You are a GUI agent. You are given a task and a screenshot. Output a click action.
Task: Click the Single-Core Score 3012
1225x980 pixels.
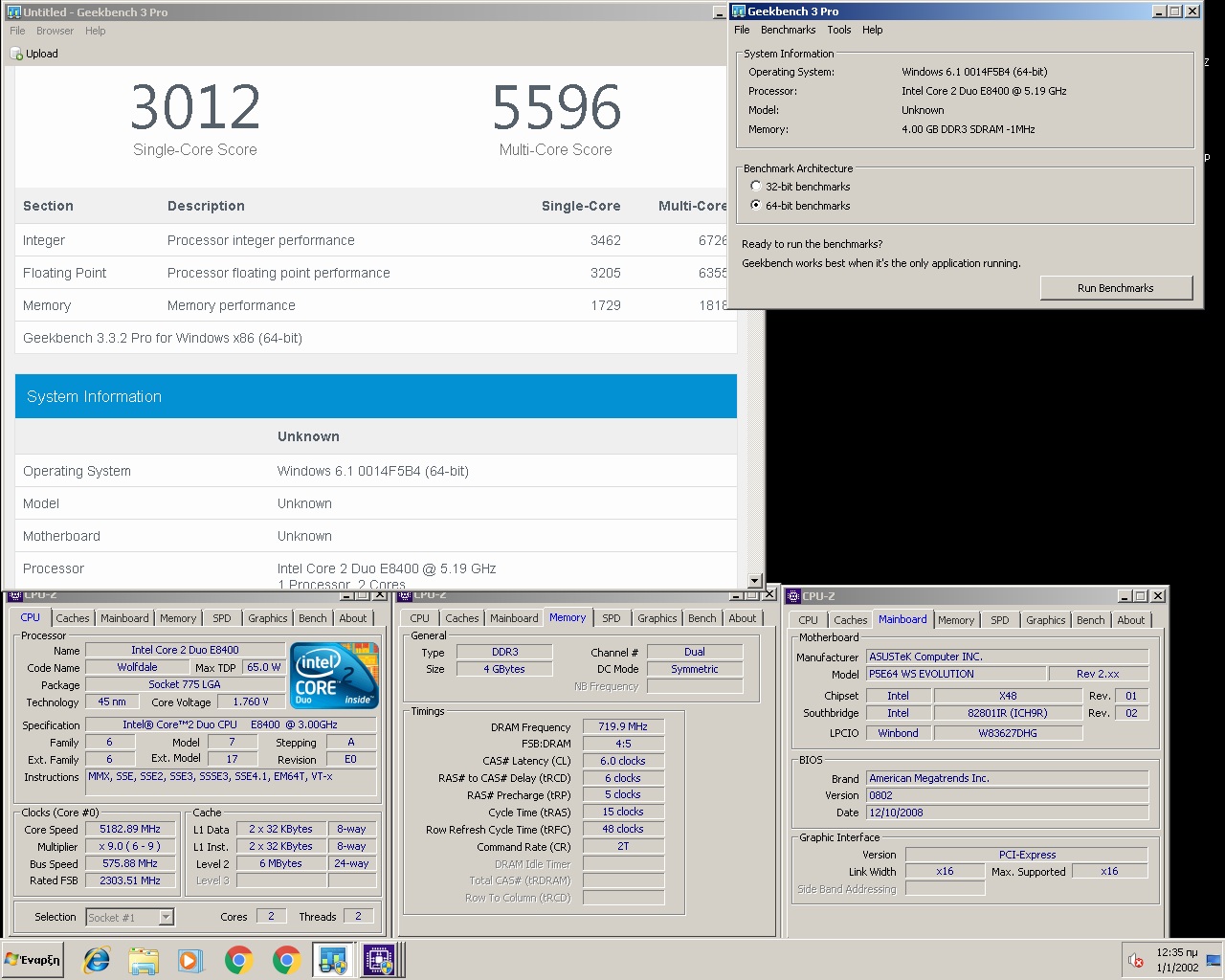[x=195, y=107]
